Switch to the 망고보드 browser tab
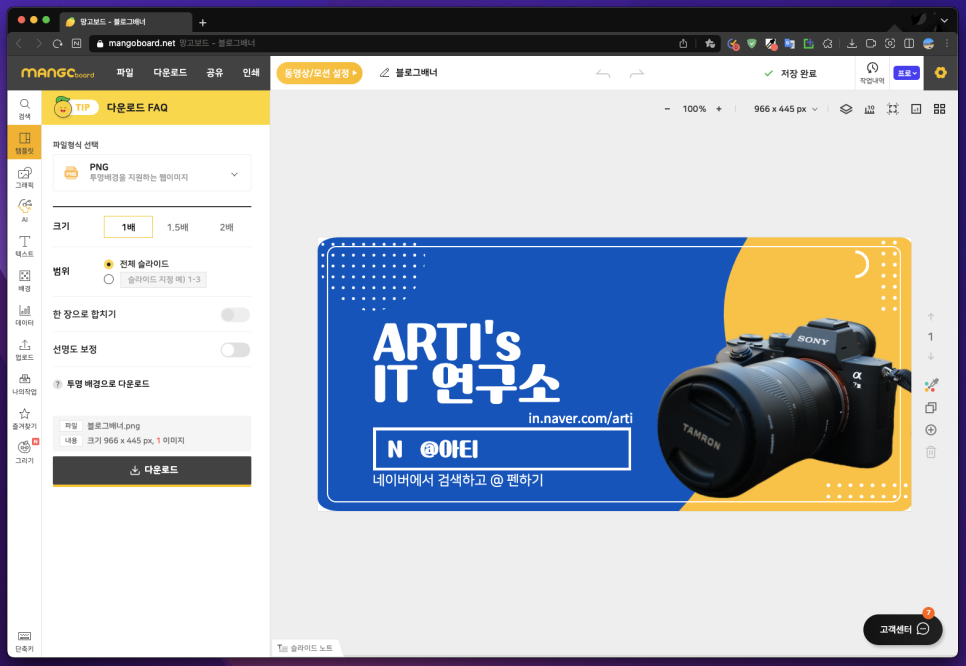 pos(126,22)
